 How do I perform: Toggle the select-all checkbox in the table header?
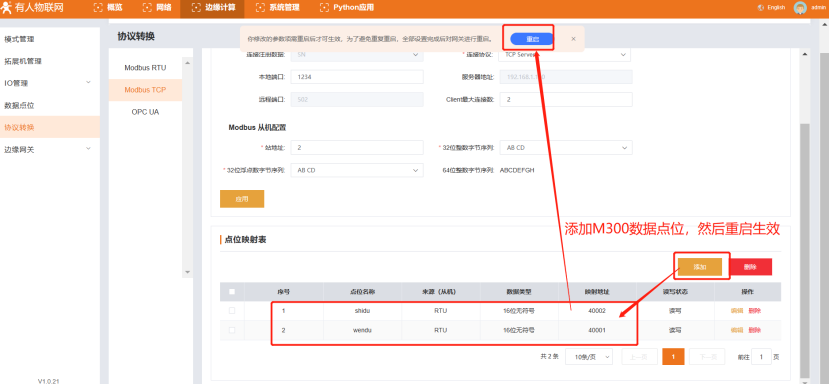point(232,291)
